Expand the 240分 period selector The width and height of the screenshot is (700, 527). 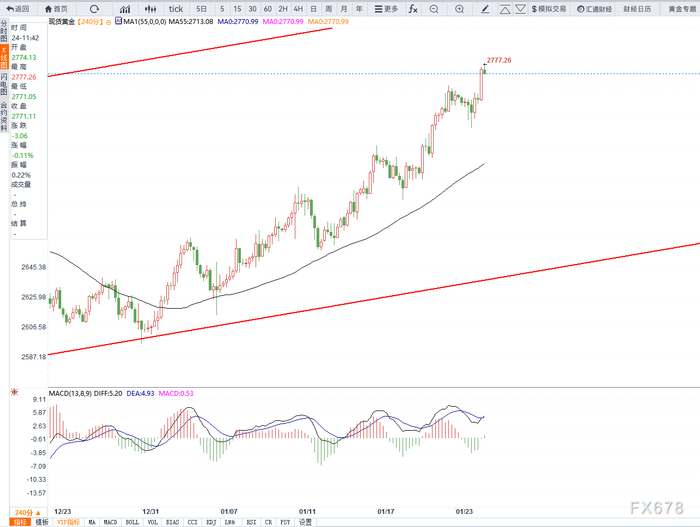[28, 512]
